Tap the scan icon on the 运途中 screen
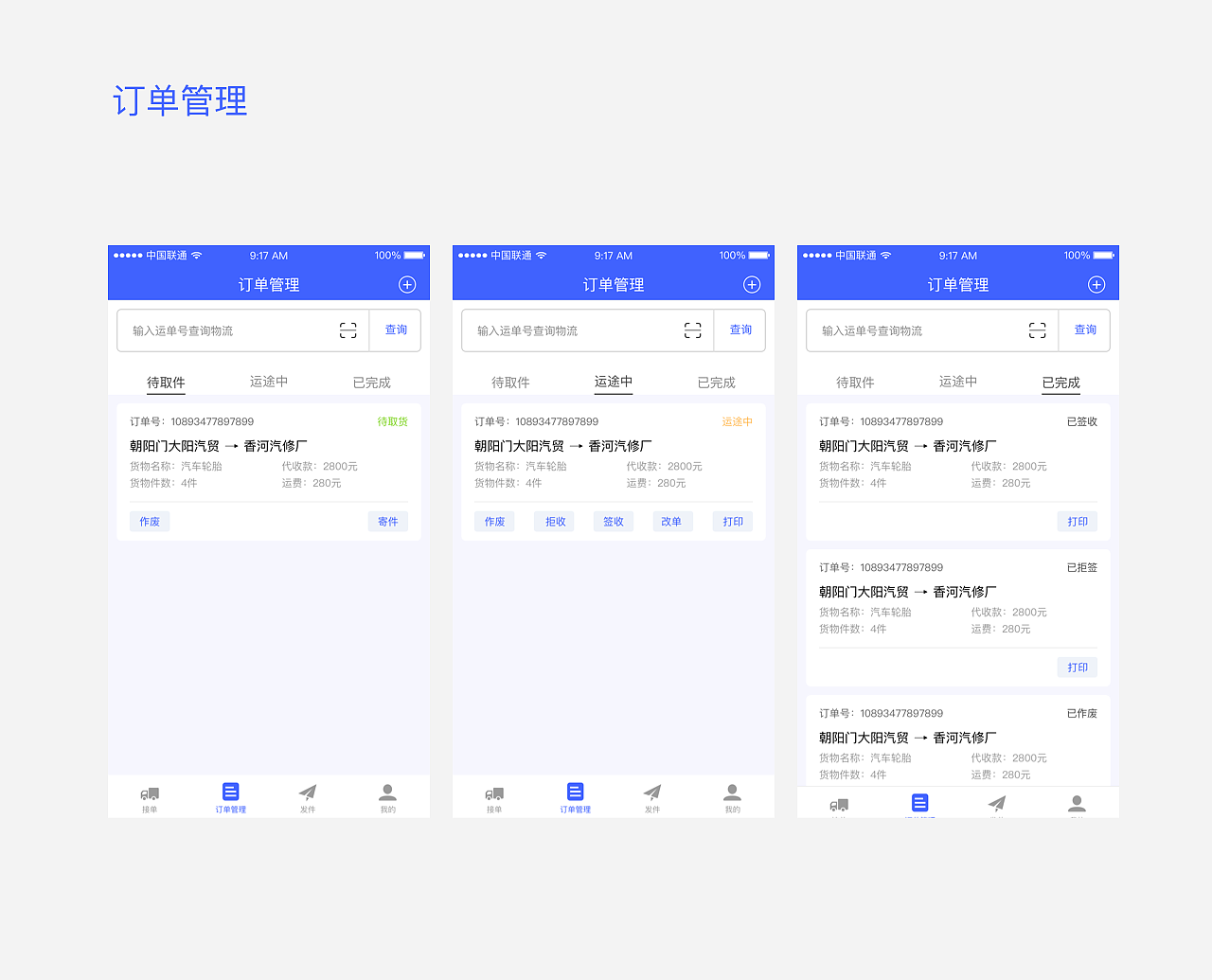Viewport: 1212px width, 980px height. coord(692,330)
